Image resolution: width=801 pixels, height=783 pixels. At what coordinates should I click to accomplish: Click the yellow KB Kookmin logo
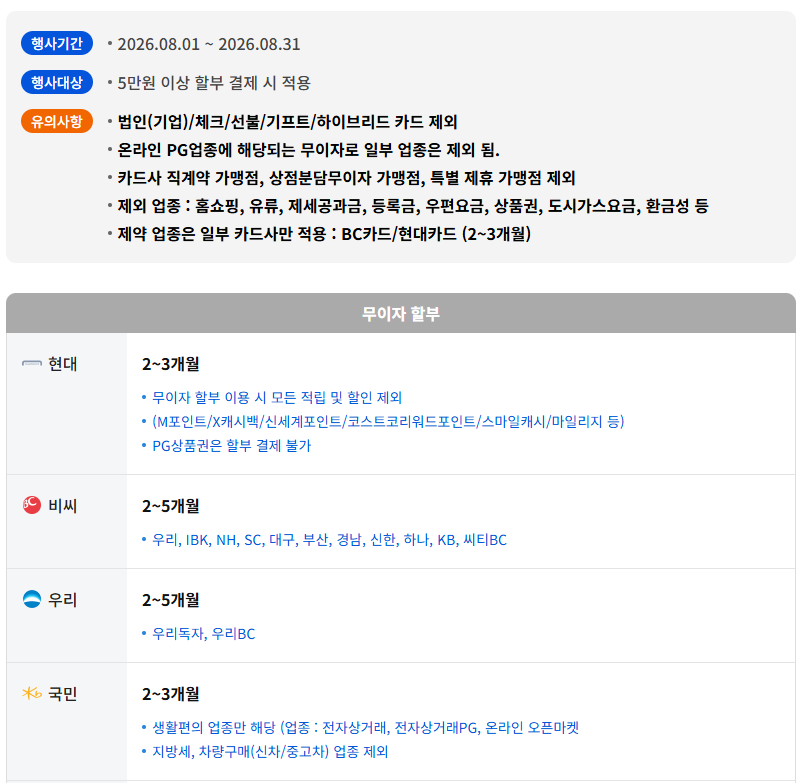coord(32,693)
